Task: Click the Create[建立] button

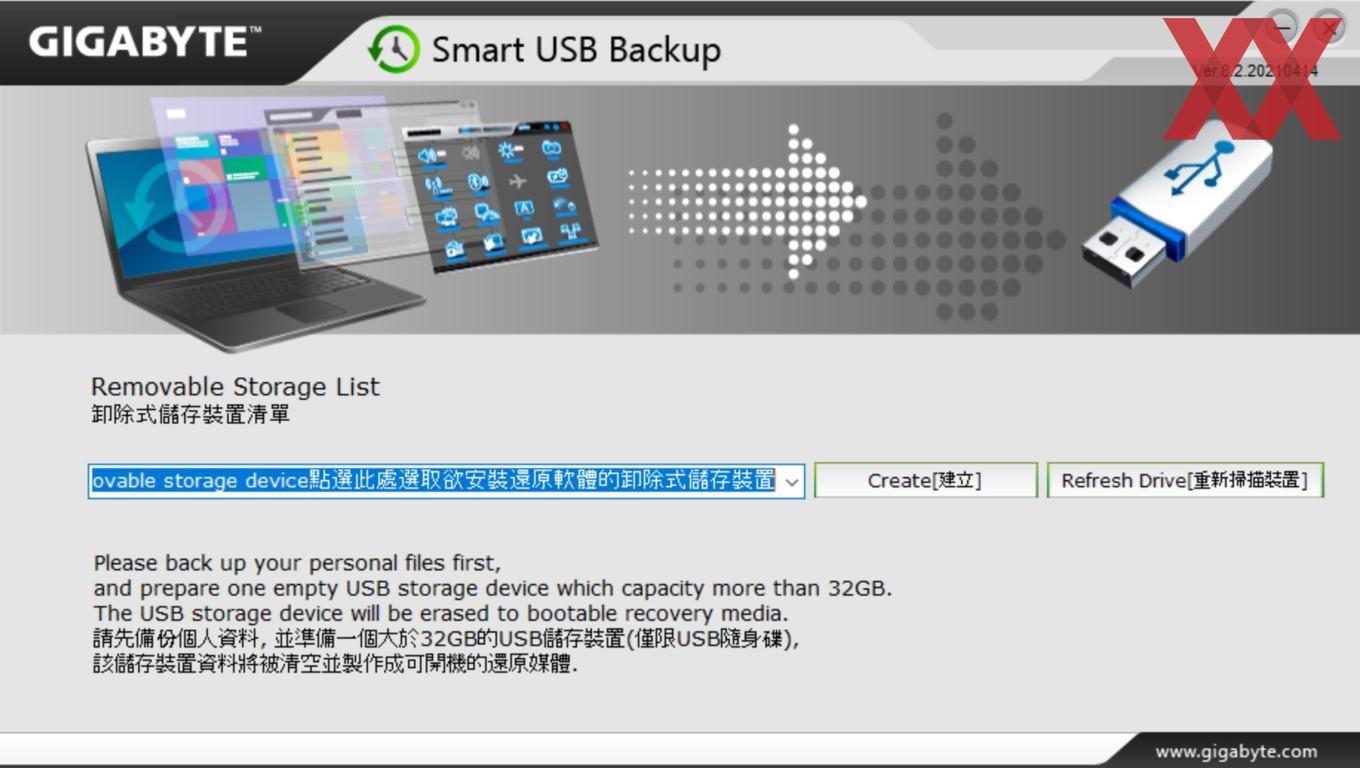Action: pos(925,480)
